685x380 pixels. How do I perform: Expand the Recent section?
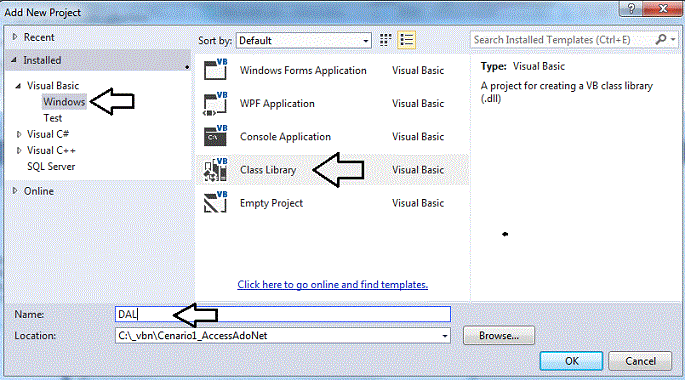pyautogui.click(x=15, y=37)
